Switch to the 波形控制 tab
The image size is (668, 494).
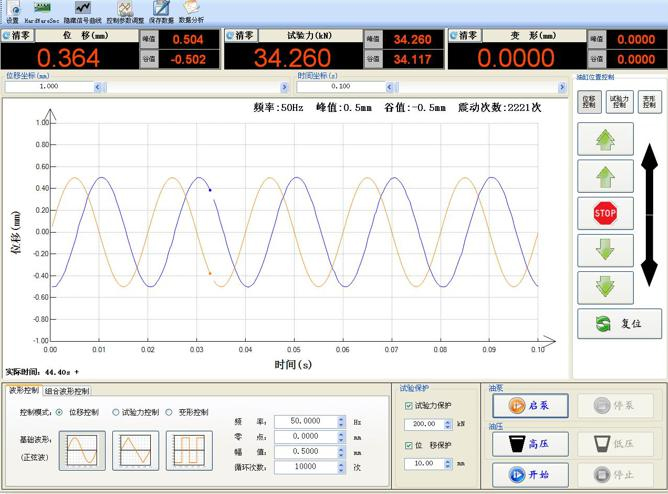click(23, 390)
